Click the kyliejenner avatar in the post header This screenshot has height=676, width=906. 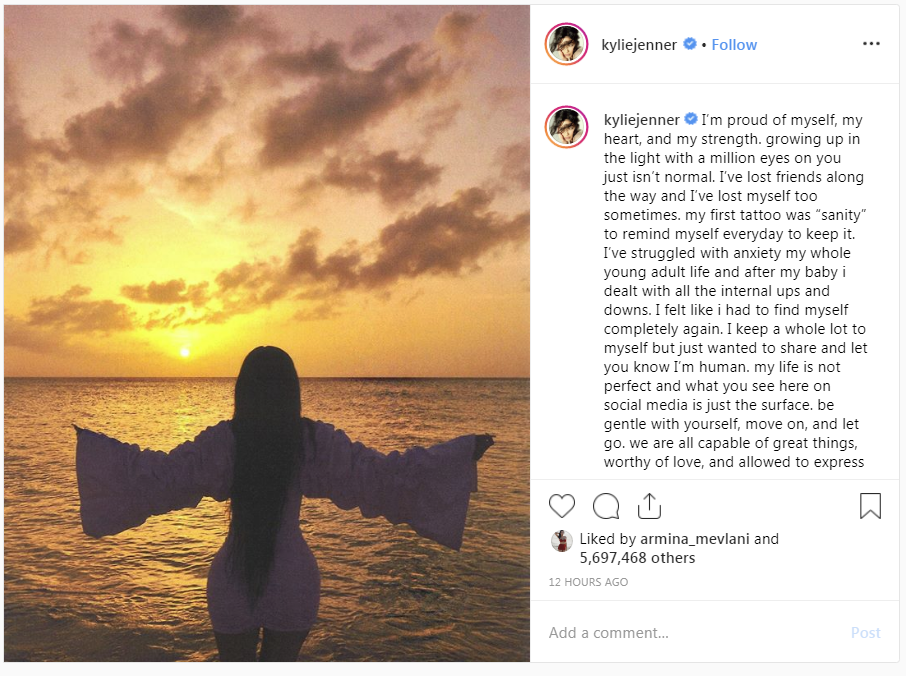[565, 44]
